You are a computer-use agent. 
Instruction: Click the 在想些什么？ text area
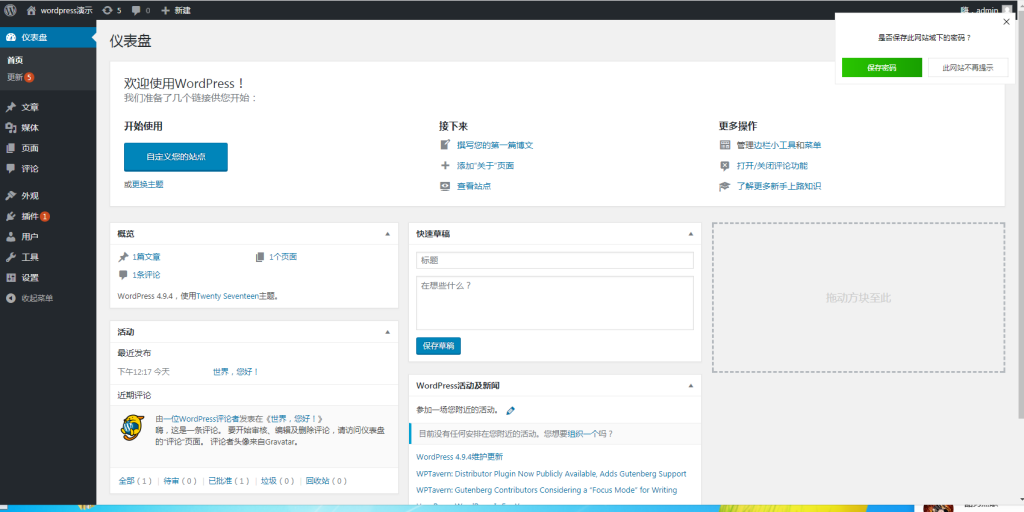click(x=554, y=303)
